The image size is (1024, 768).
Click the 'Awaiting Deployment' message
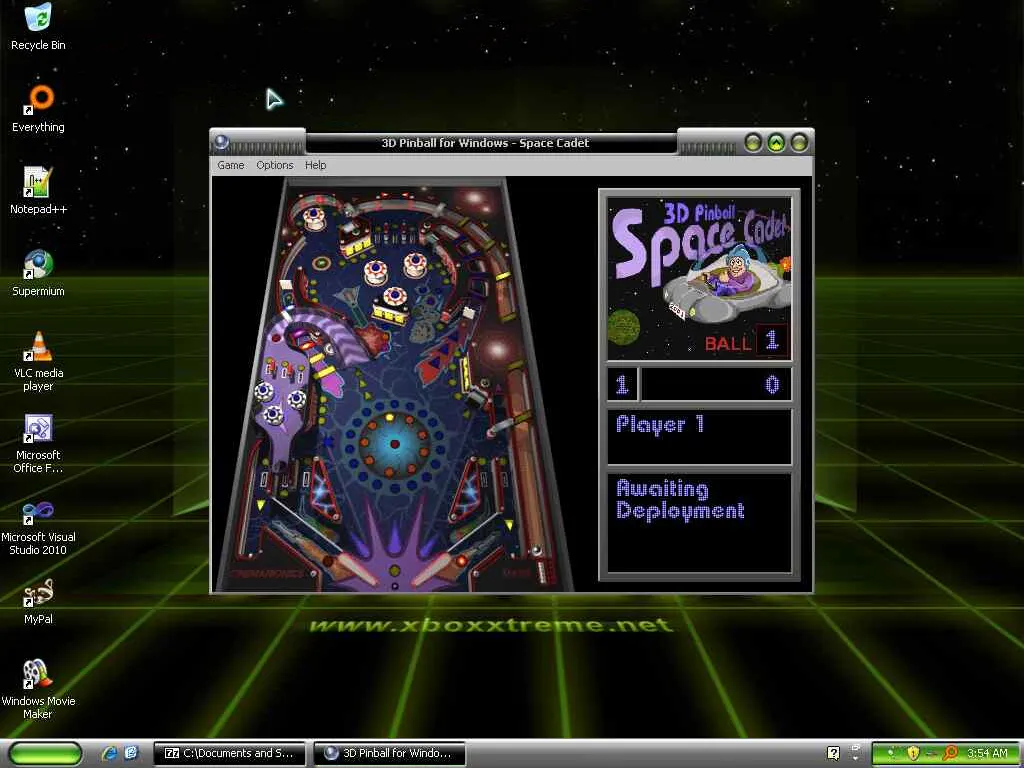680,500
